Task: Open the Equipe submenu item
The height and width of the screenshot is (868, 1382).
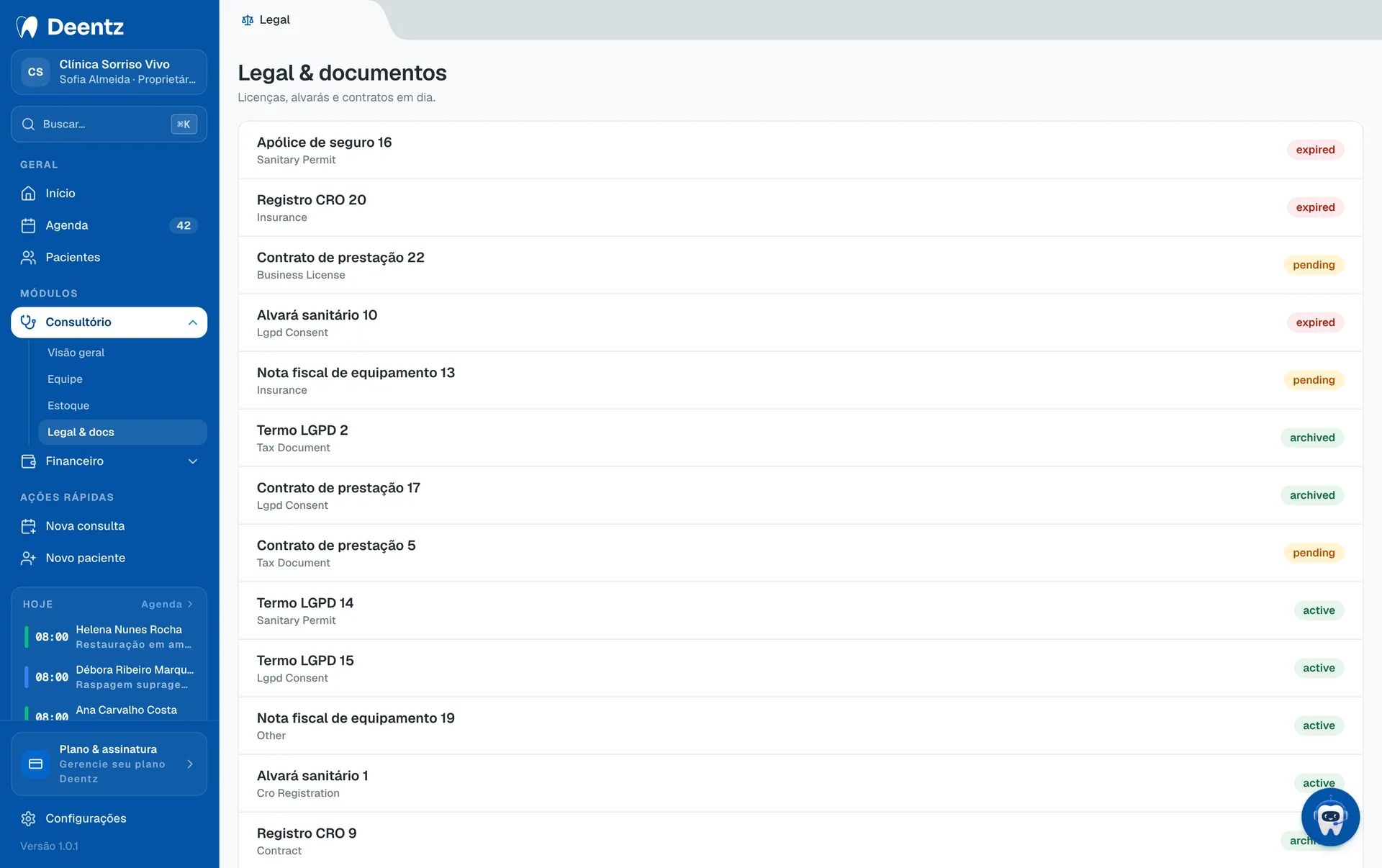Action: 122,379
